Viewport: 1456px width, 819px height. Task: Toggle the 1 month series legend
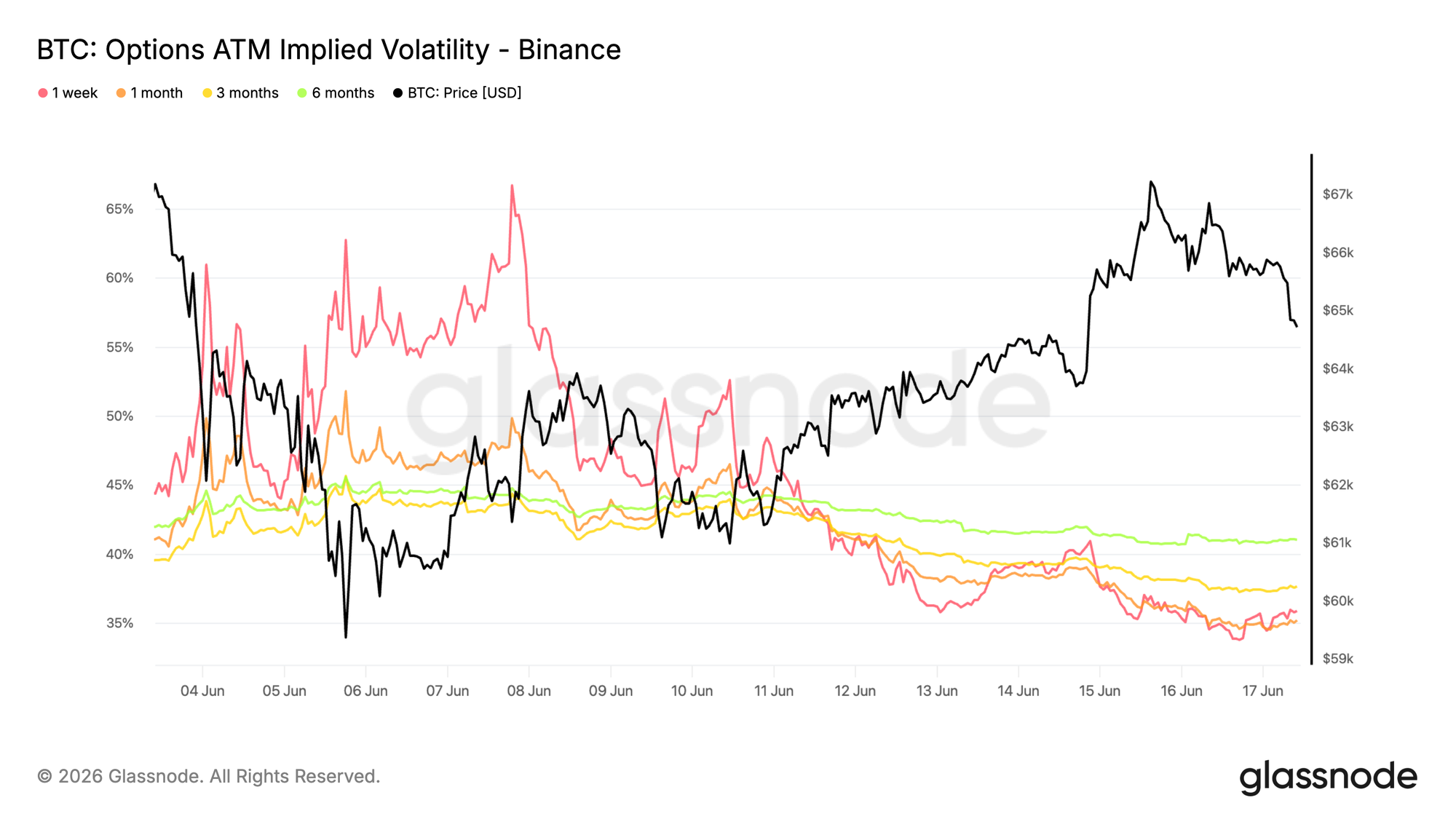[x=149, y=93]
